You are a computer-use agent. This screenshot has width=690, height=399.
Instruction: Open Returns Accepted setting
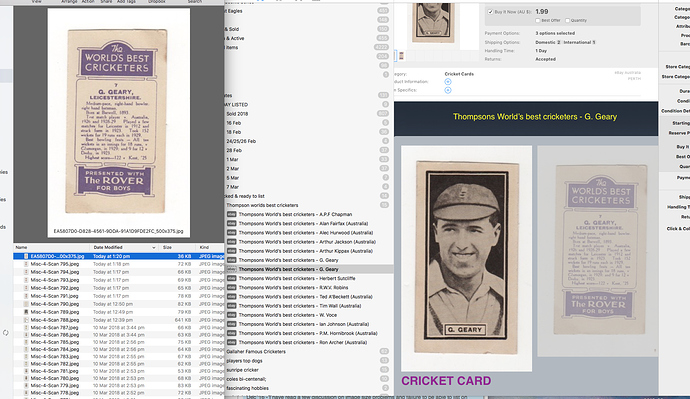click(545, 59)
